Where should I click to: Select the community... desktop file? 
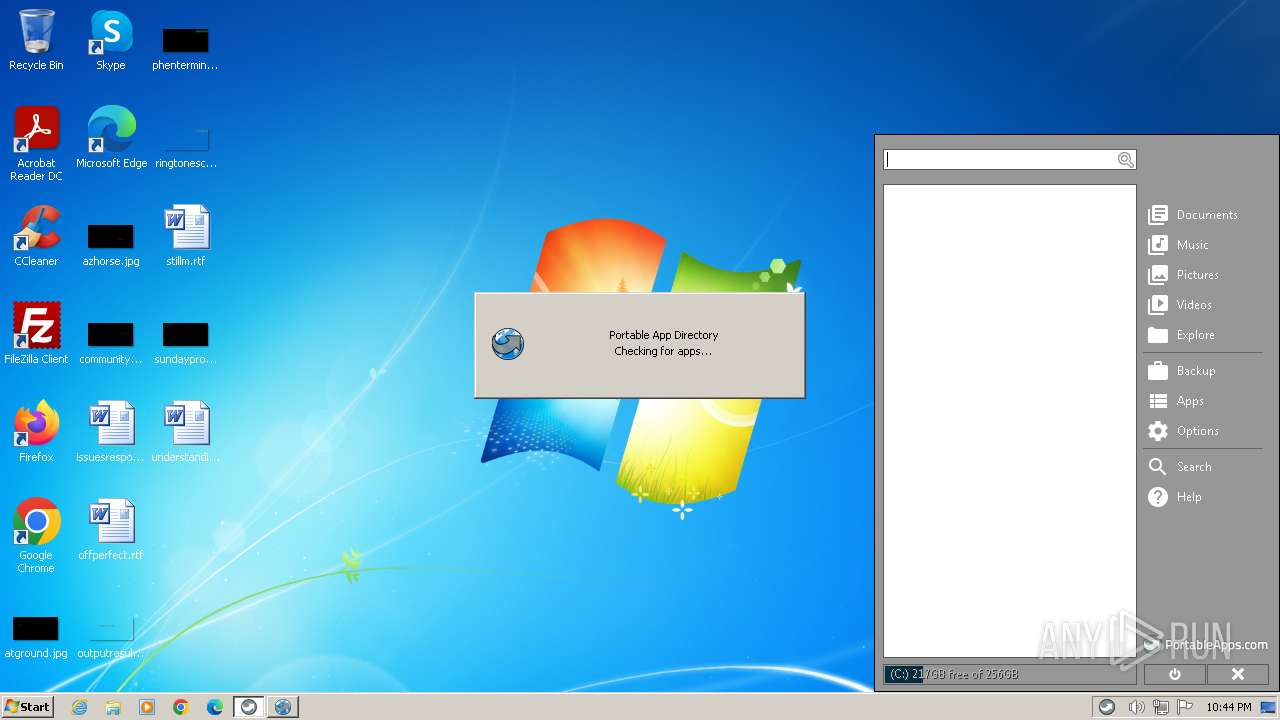tap(111, 342)
